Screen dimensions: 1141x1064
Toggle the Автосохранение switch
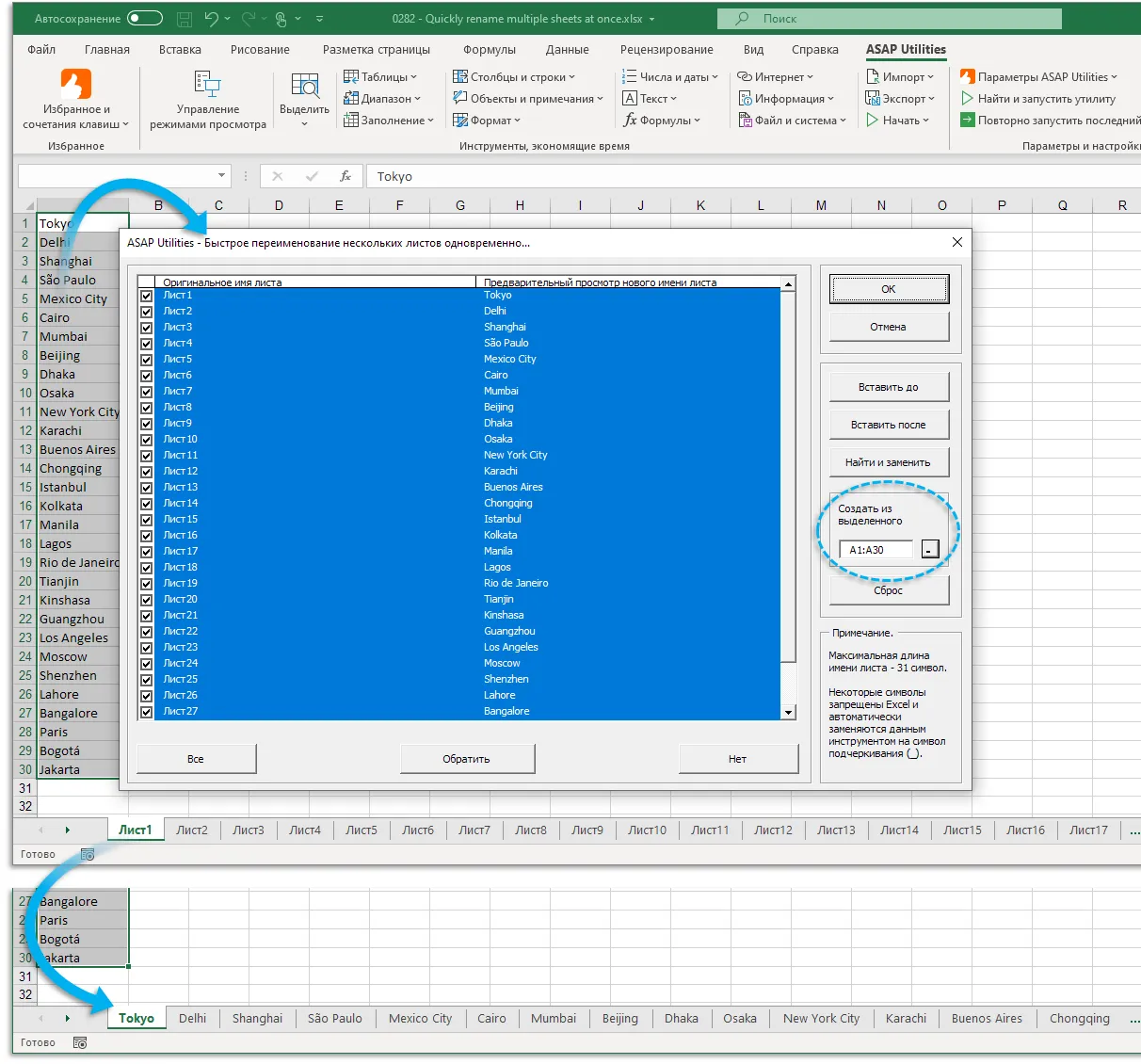point(145,19)
